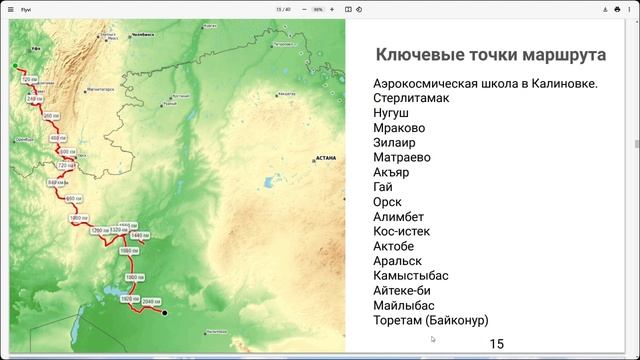Click the '1320 км' route marker
Viewport: 640px width, 360px height.
[119, 230]
